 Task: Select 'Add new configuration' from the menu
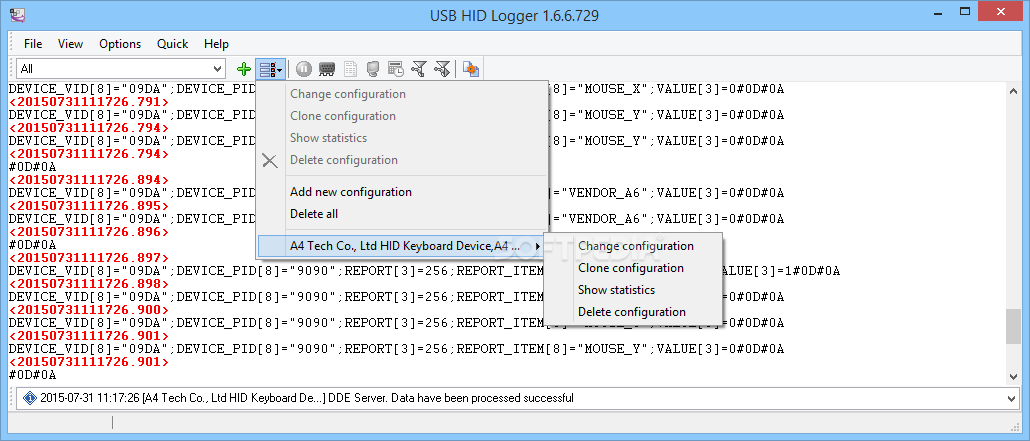tap(350, 192)
